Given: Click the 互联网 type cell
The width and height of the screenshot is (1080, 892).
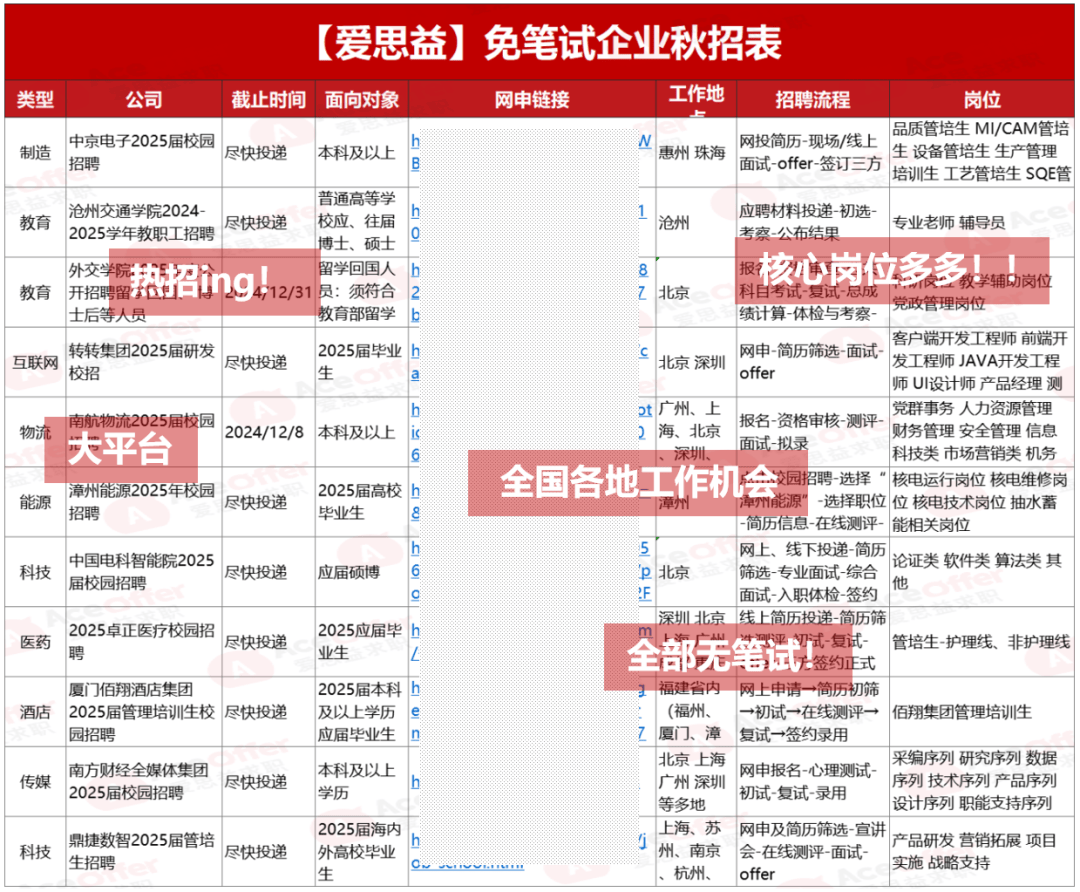Looking at the screenshot, I should tap(35, 362).
